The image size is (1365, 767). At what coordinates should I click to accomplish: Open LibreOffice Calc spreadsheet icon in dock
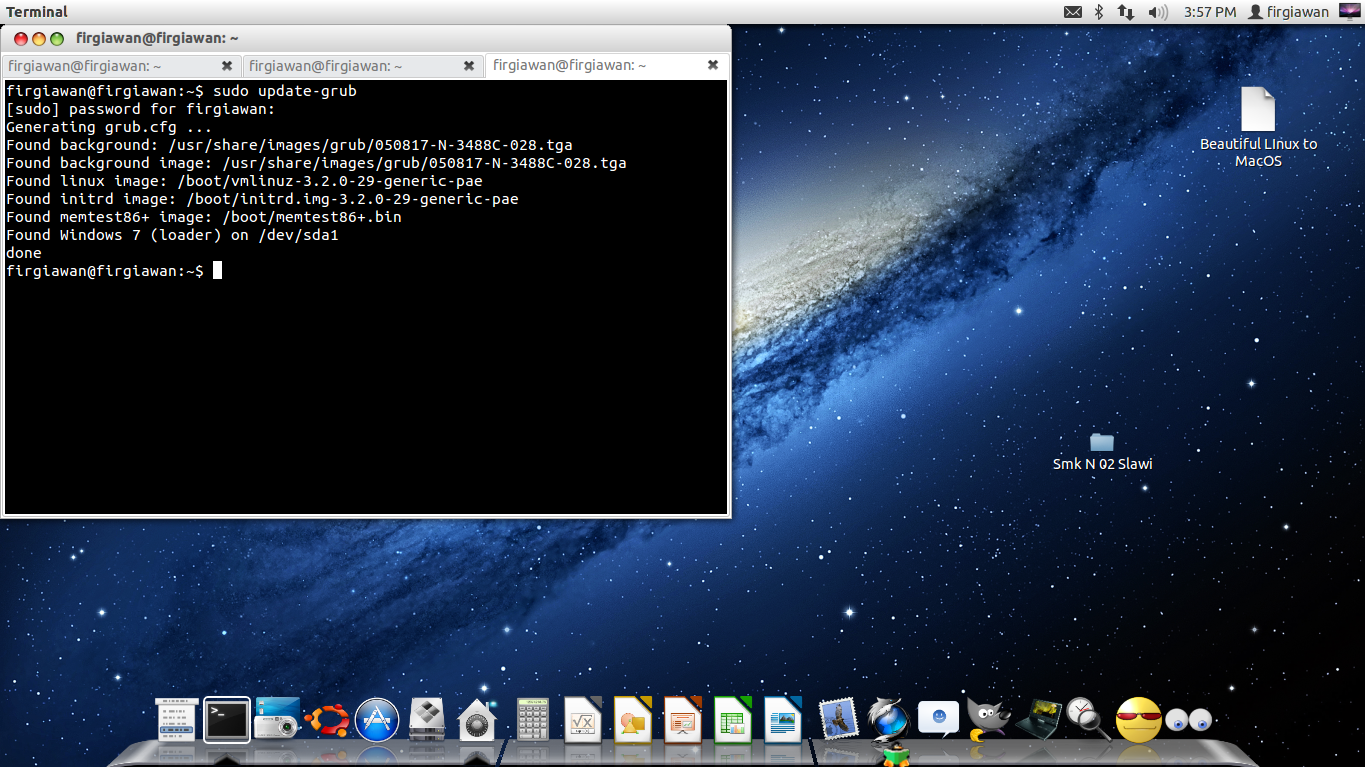(x=733, y=720)
